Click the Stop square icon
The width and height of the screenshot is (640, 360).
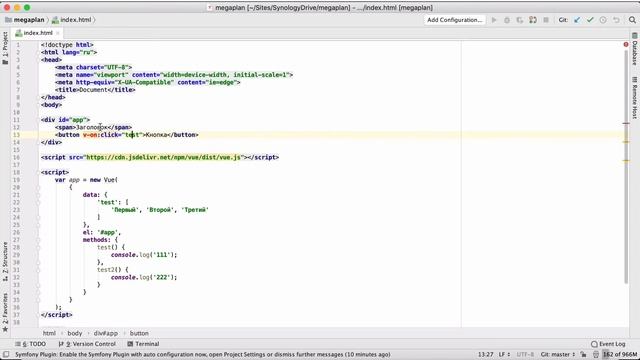(x=546, y=20)
